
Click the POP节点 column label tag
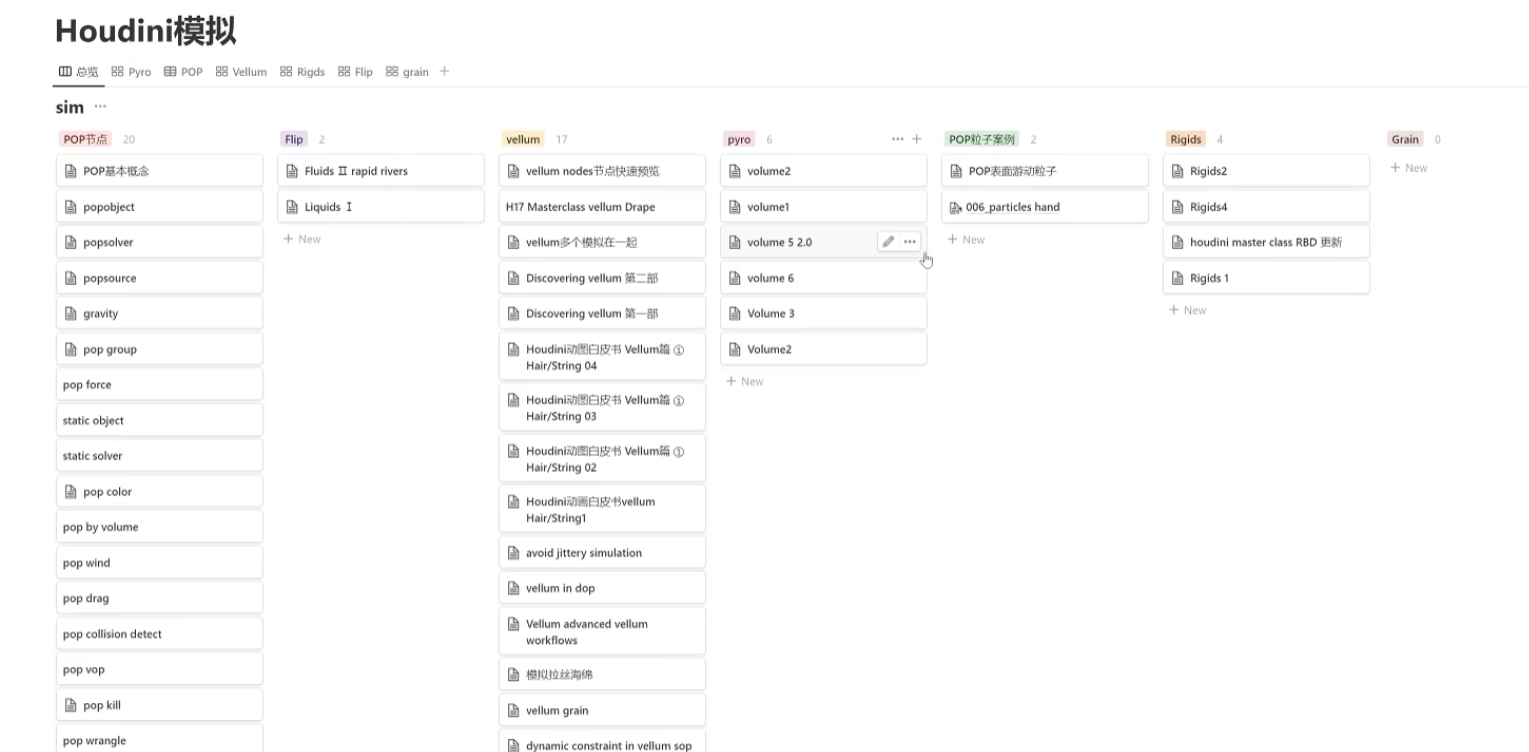click(86, 140)
